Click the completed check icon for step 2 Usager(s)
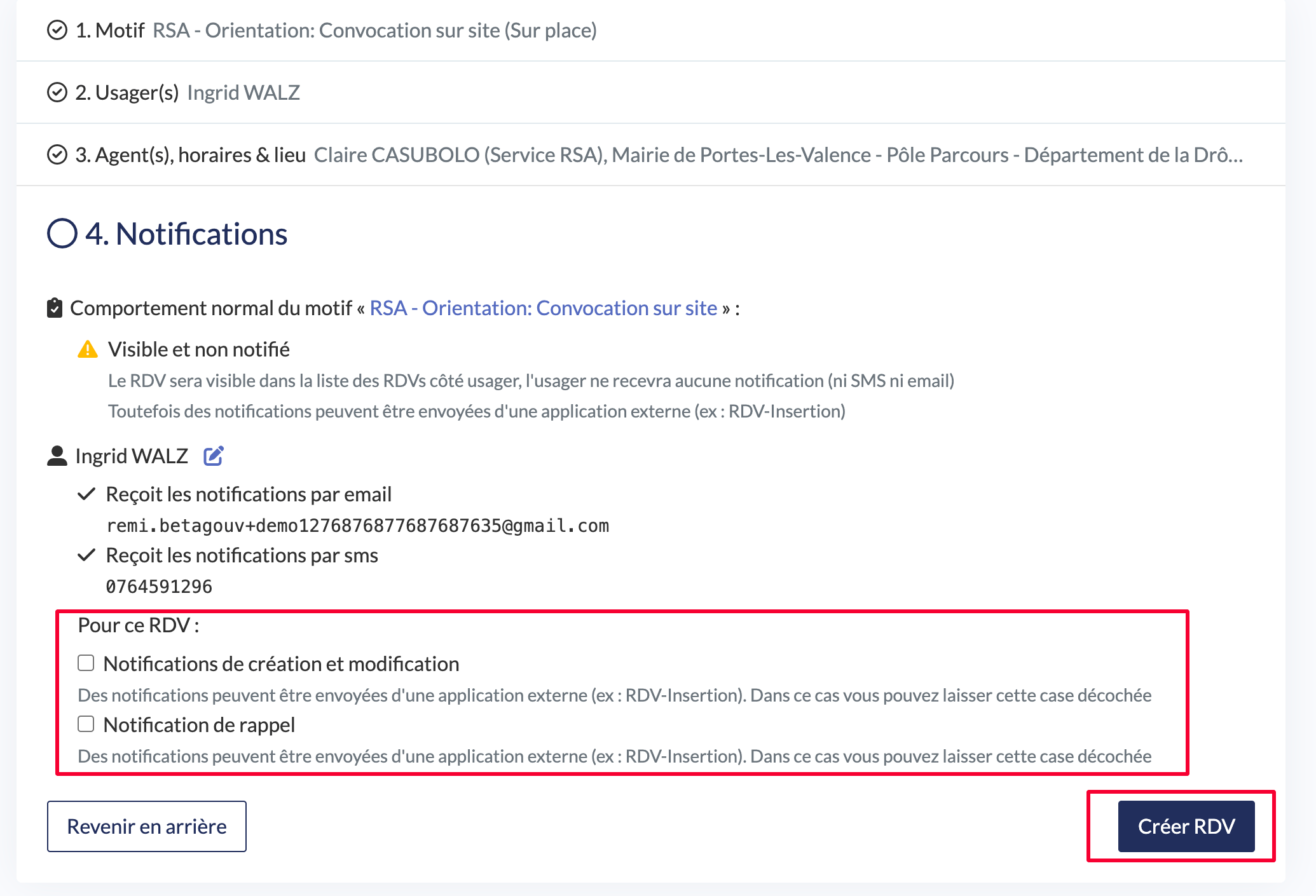The height and width of the screenshot is (896, 1316). tap(57, 93)
